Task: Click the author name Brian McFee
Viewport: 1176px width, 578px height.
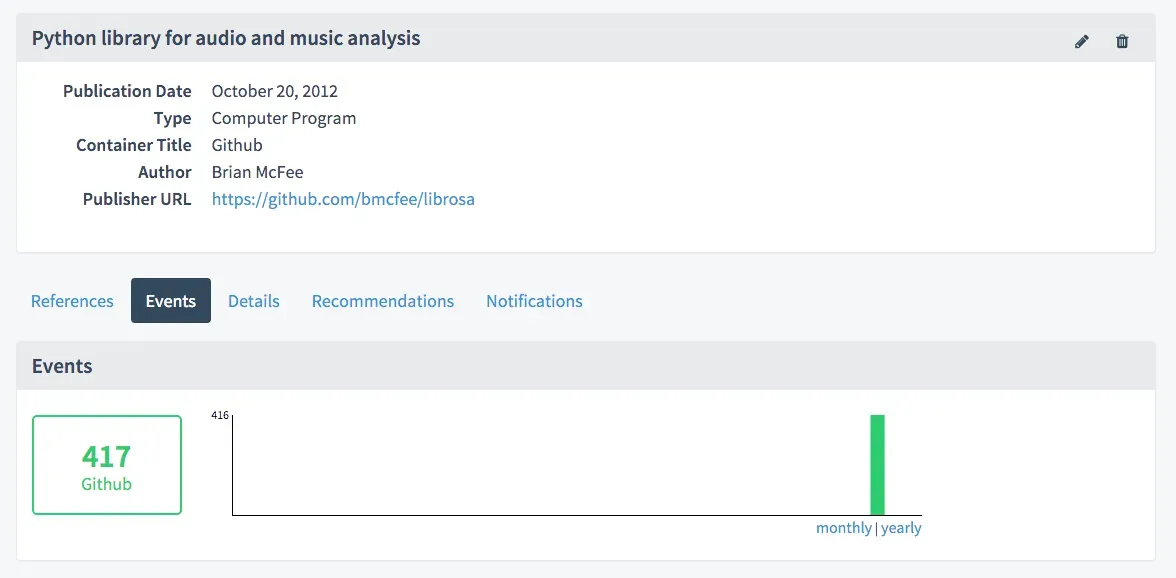Action: [257, 172]
